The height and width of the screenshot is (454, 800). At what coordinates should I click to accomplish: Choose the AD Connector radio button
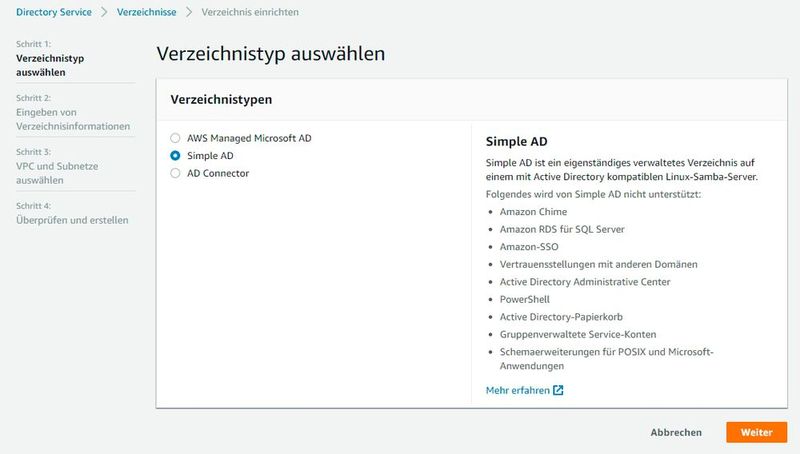pos(175,173)
